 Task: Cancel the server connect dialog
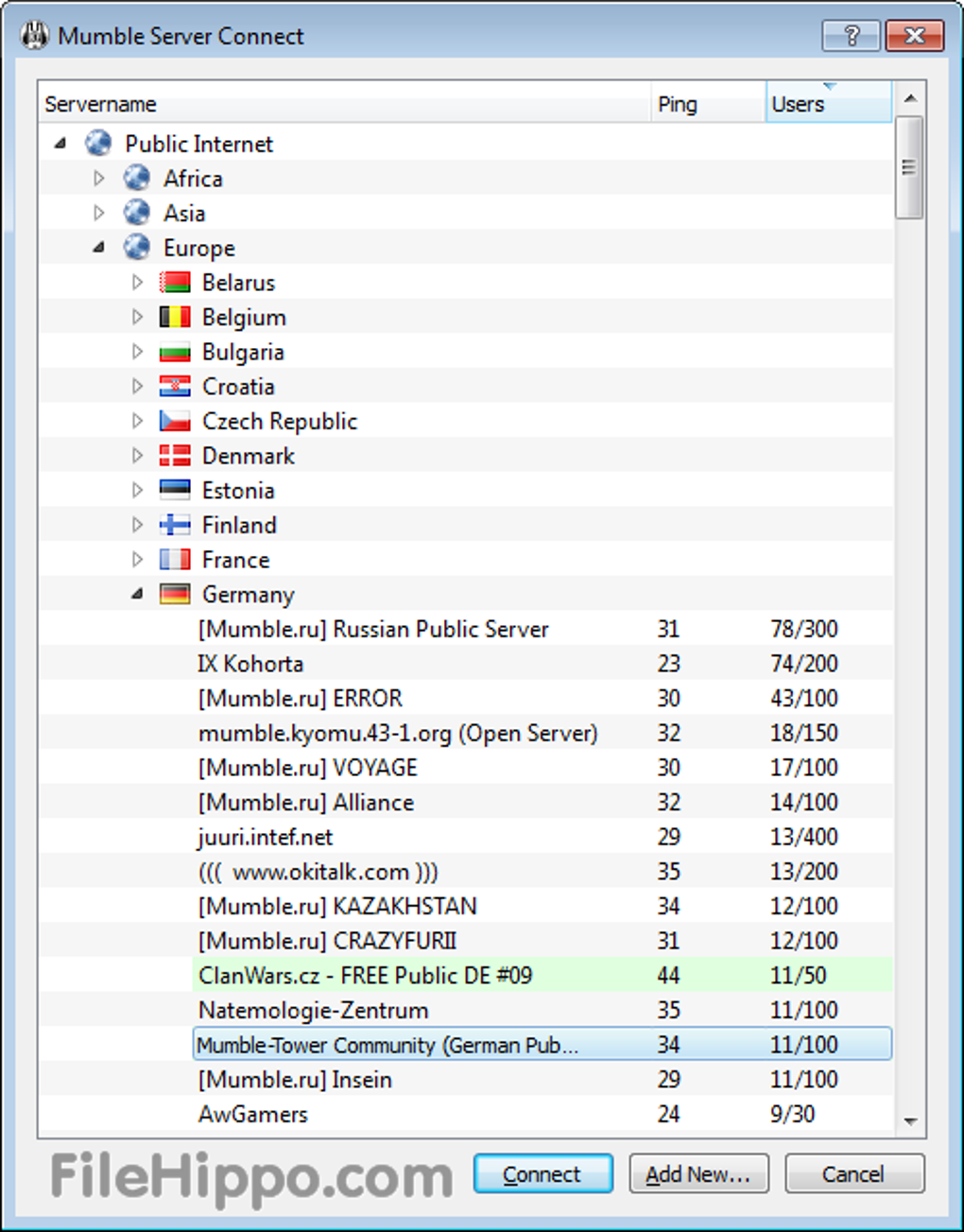coord(853,1174)
